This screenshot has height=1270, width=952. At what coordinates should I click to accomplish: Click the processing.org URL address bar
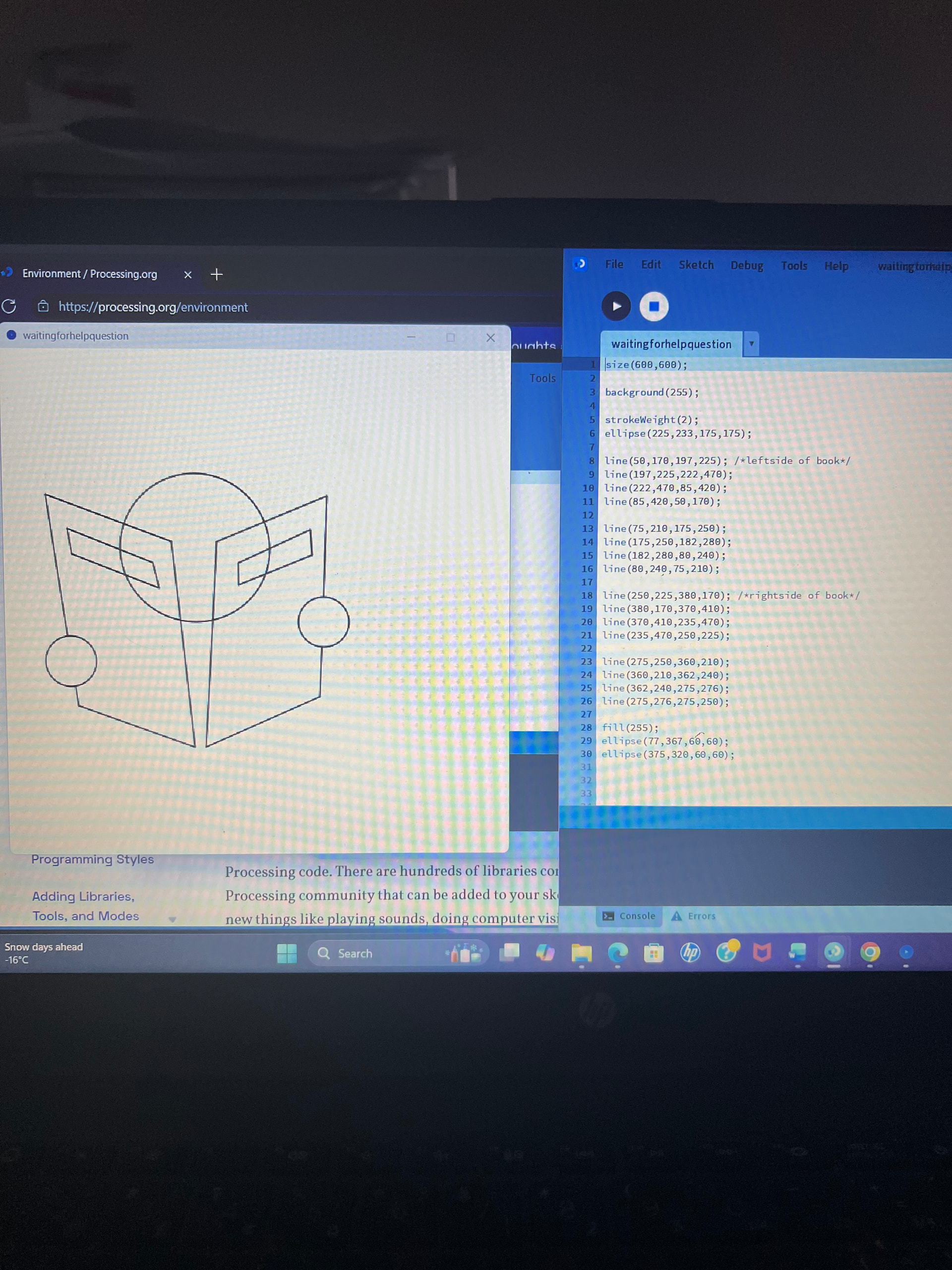(x=153, y=307)
